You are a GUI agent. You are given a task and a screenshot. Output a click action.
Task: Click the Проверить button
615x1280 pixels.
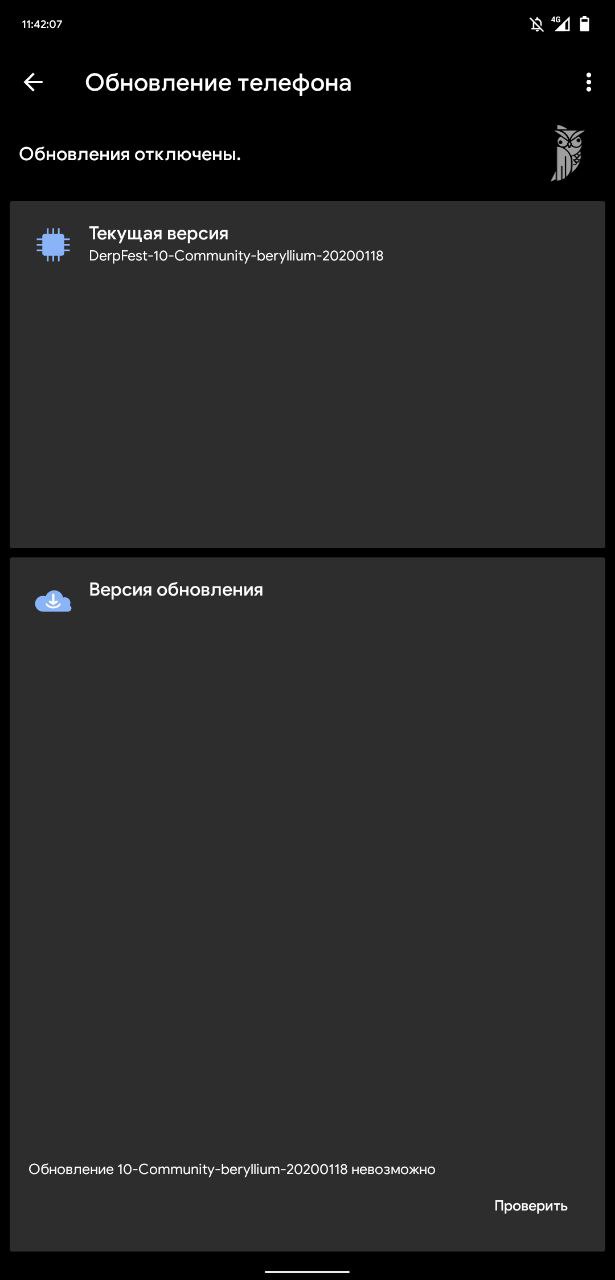tap(531, 1206)
